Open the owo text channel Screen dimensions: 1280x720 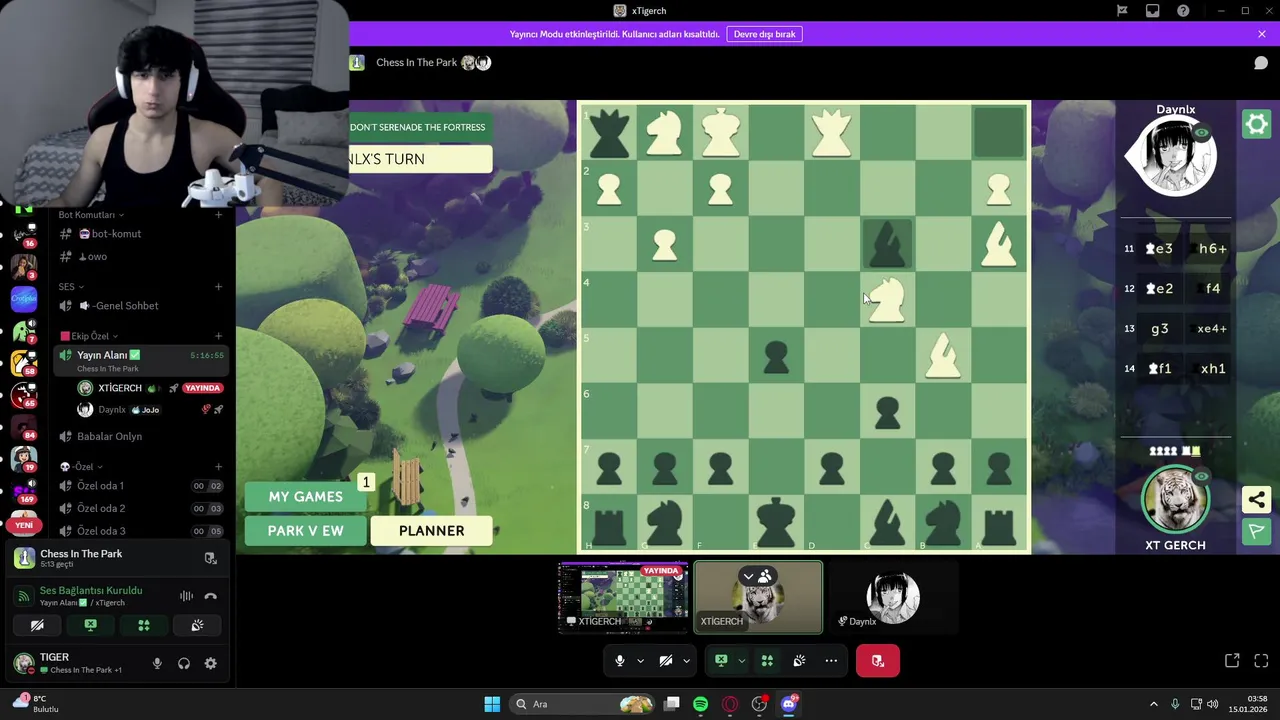[140, 257]
